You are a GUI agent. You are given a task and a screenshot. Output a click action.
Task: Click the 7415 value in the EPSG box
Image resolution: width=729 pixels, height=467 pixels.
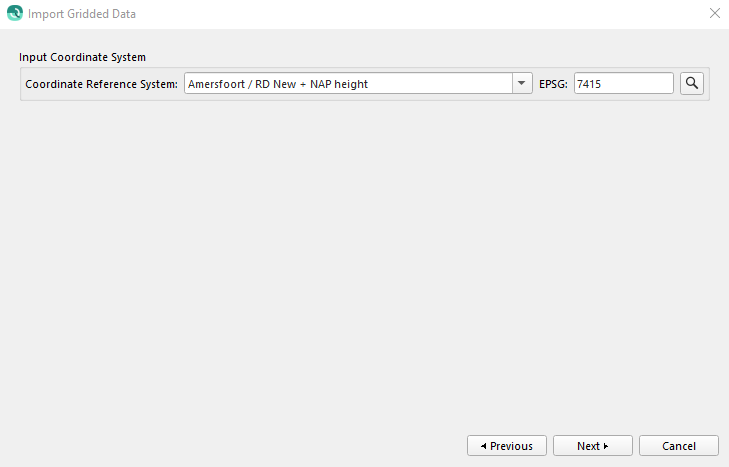[x=590, y=84]
